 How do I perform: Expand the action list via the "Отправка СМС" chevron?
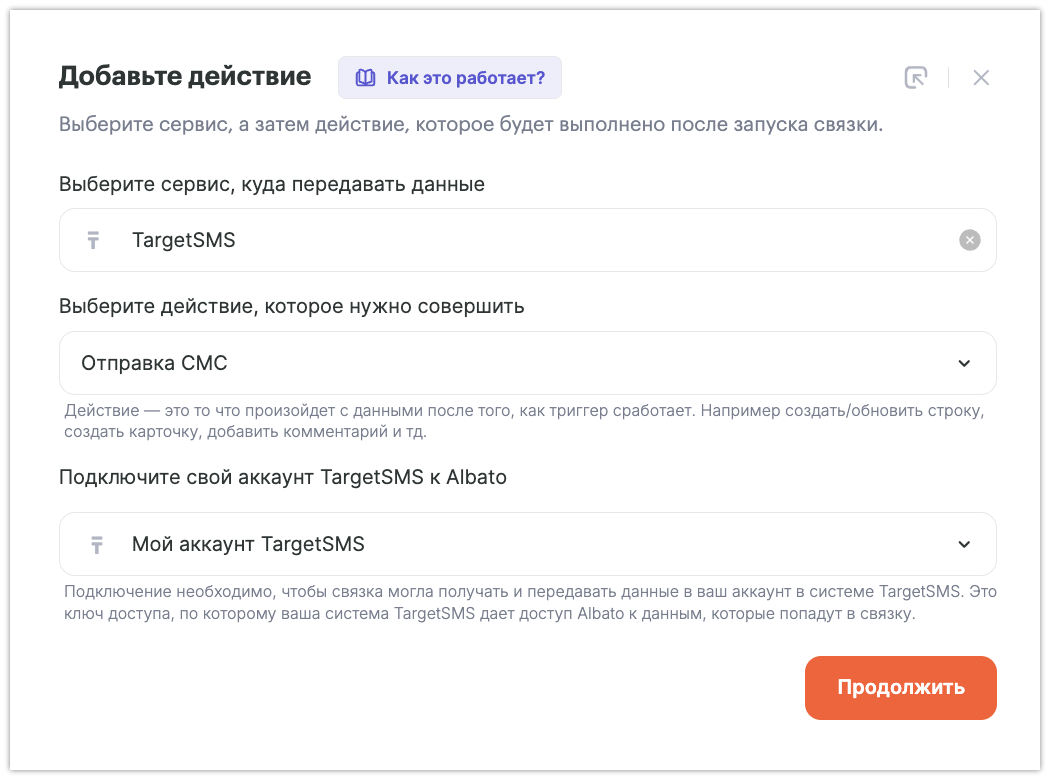(x=964, y=363)
